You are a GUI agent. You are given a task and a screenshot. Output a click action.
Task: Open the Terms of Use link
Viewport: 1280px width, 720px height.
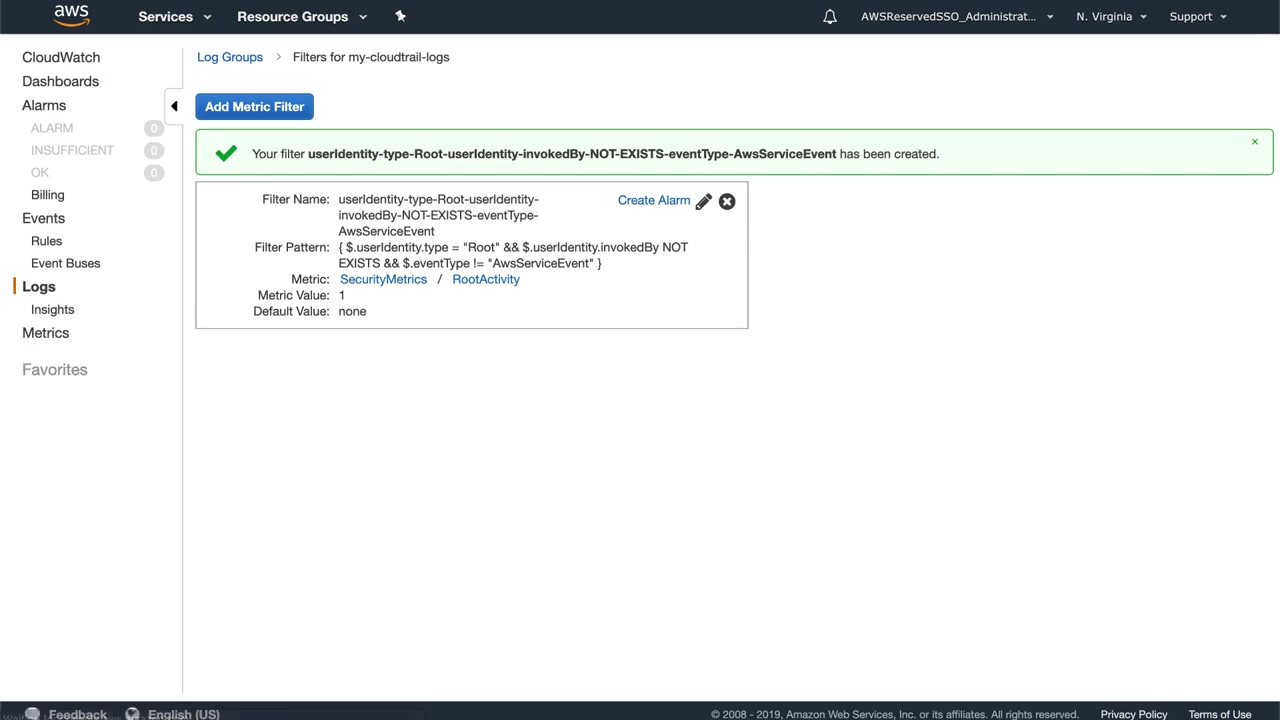click(x=1220, y=714)
